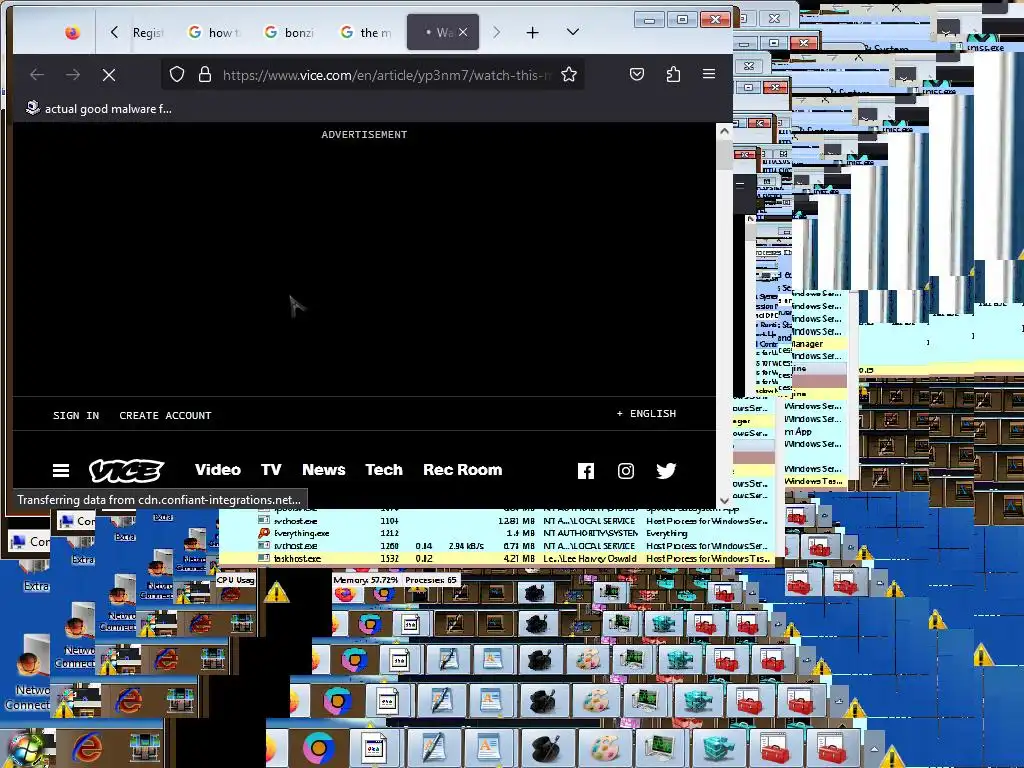
Task: Visit Vice's Facebook page icon
Action: pos(586,471)
